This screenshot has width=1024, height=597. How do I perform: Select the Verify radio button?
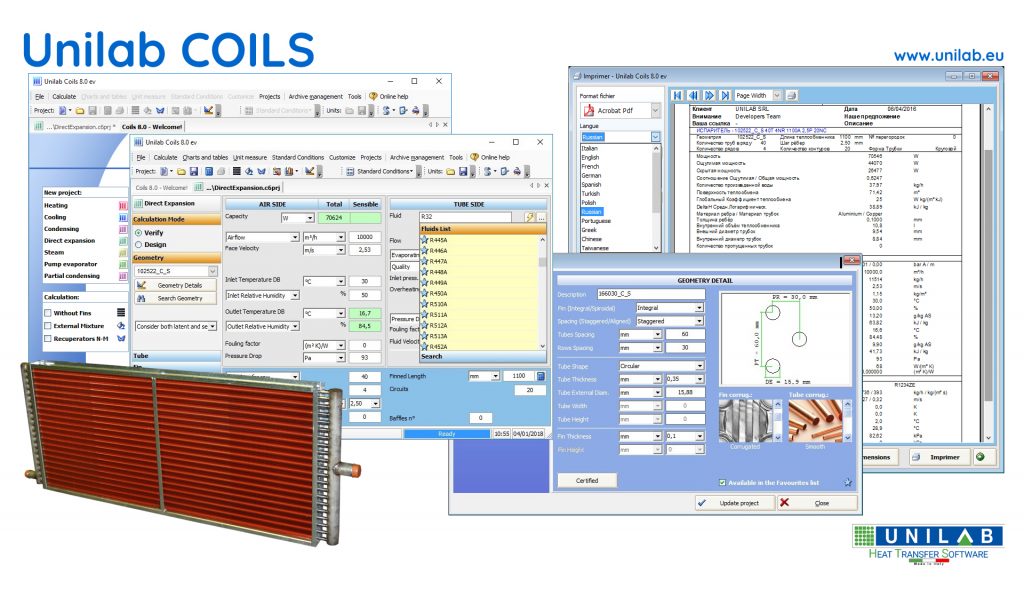coord(138,232)
